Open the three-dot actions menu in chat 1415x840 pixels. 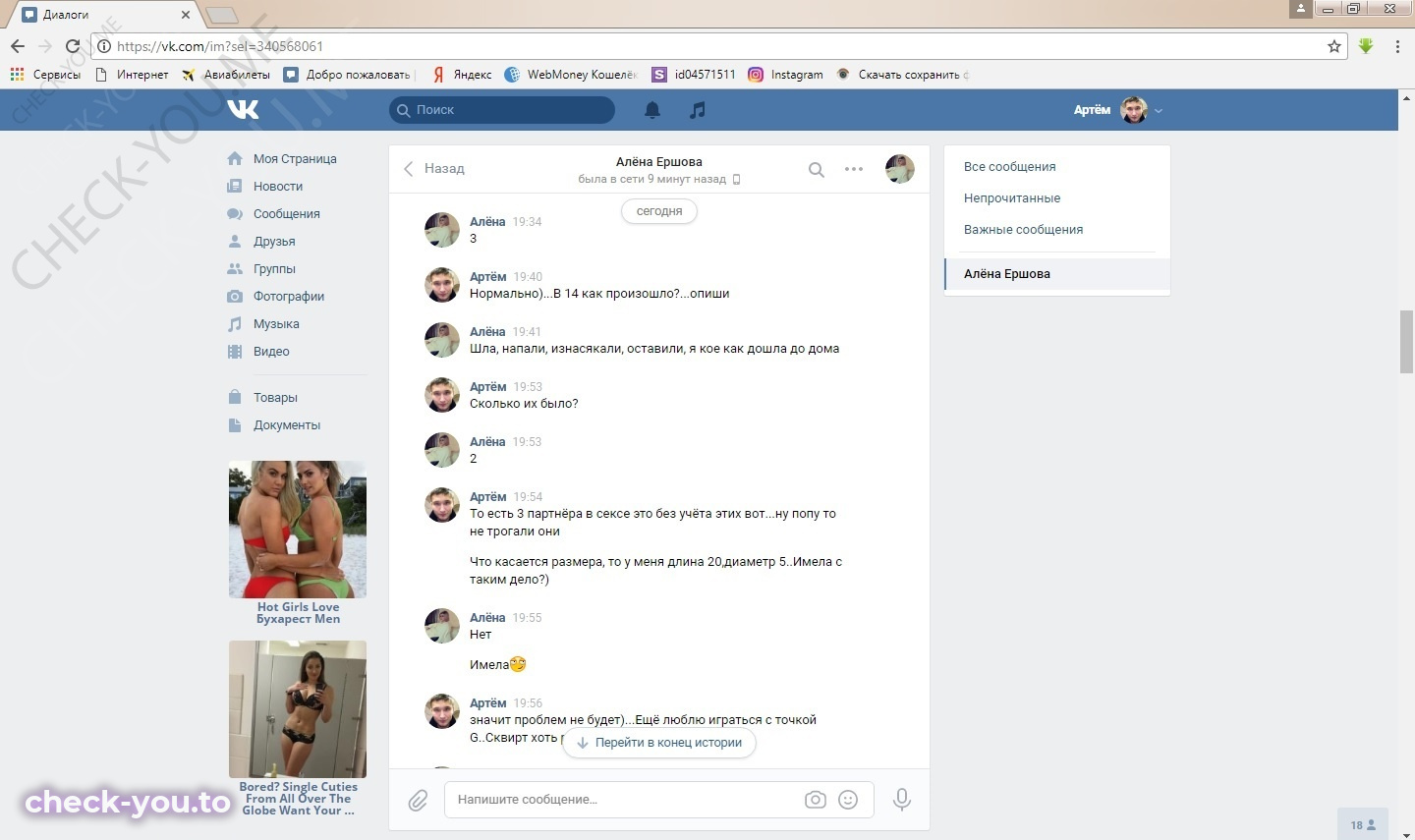pos(854,169)
